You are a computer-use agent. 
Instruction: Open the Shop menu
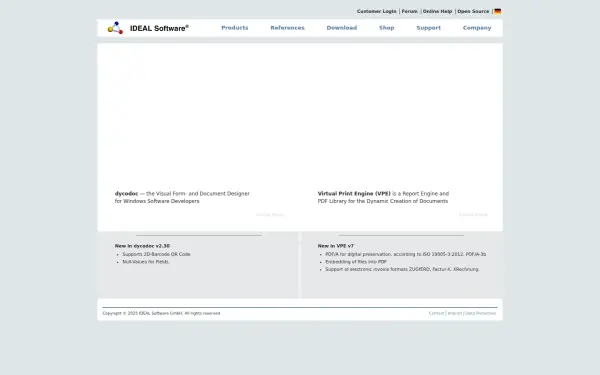tap(386, 28)
